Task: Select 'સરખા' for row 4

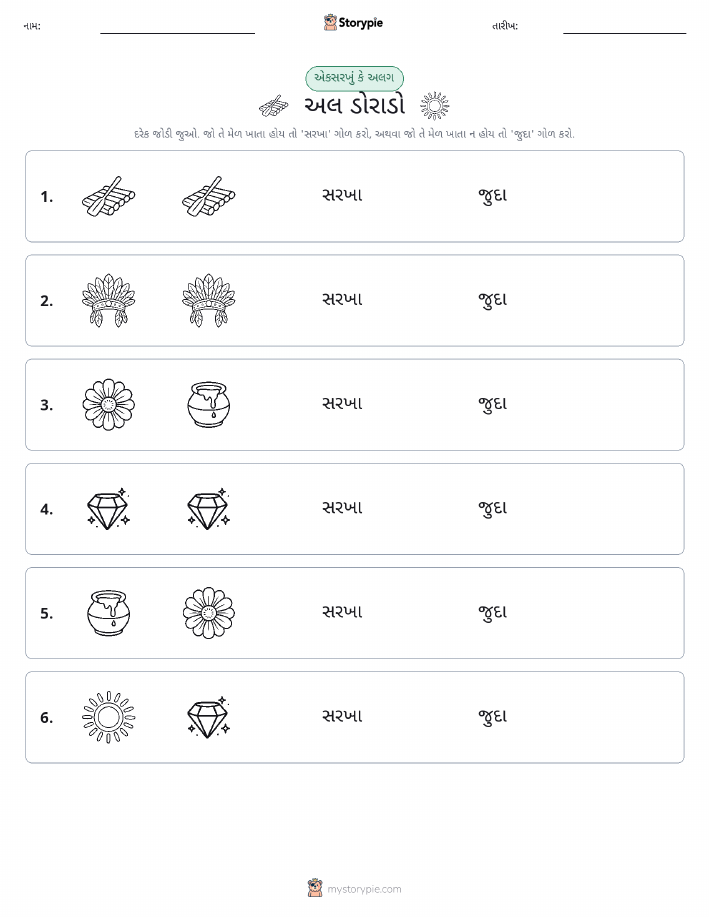Action: coord(342,508)
